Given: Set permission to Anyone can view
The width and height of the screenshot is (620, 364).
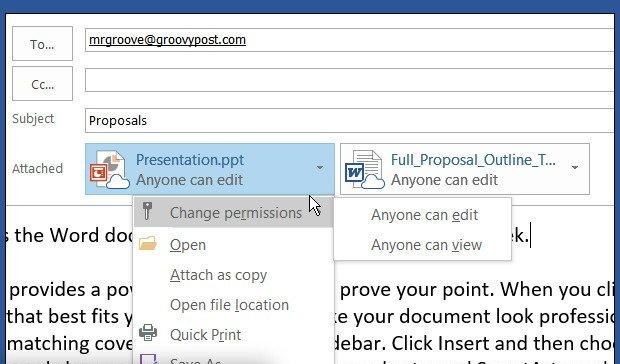Looking at the screenshot, I should (x=423, y=245).
